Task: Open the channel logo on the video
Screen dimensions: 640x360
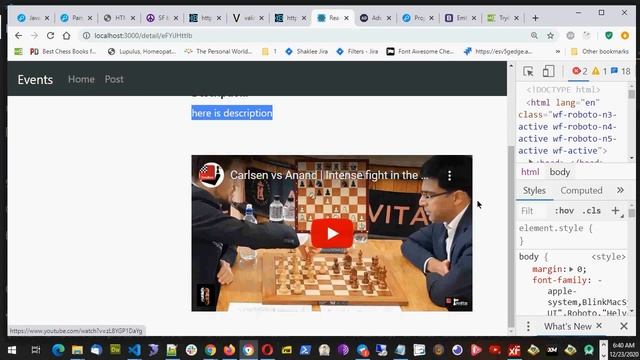Action: 211,175
